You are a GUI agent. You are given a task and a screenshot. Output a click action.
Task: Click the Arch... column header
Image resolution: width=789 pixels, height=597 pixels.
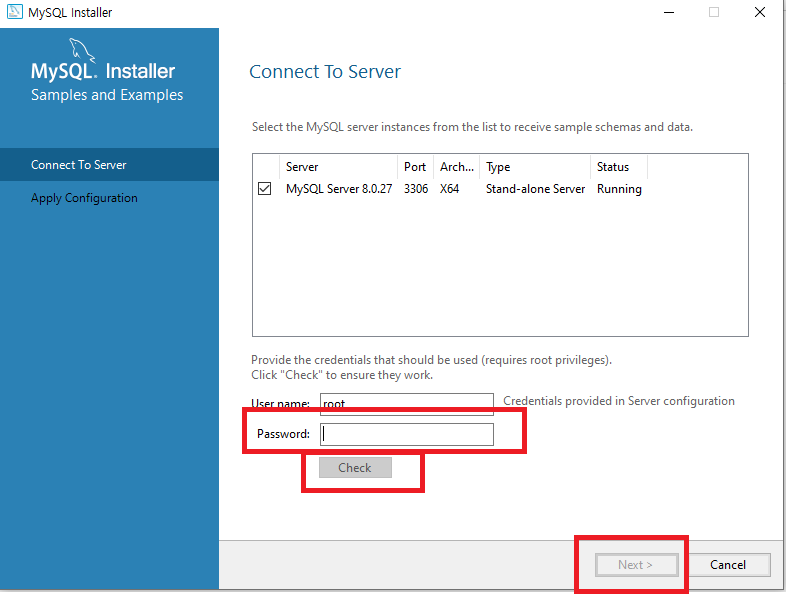point(457,167)
